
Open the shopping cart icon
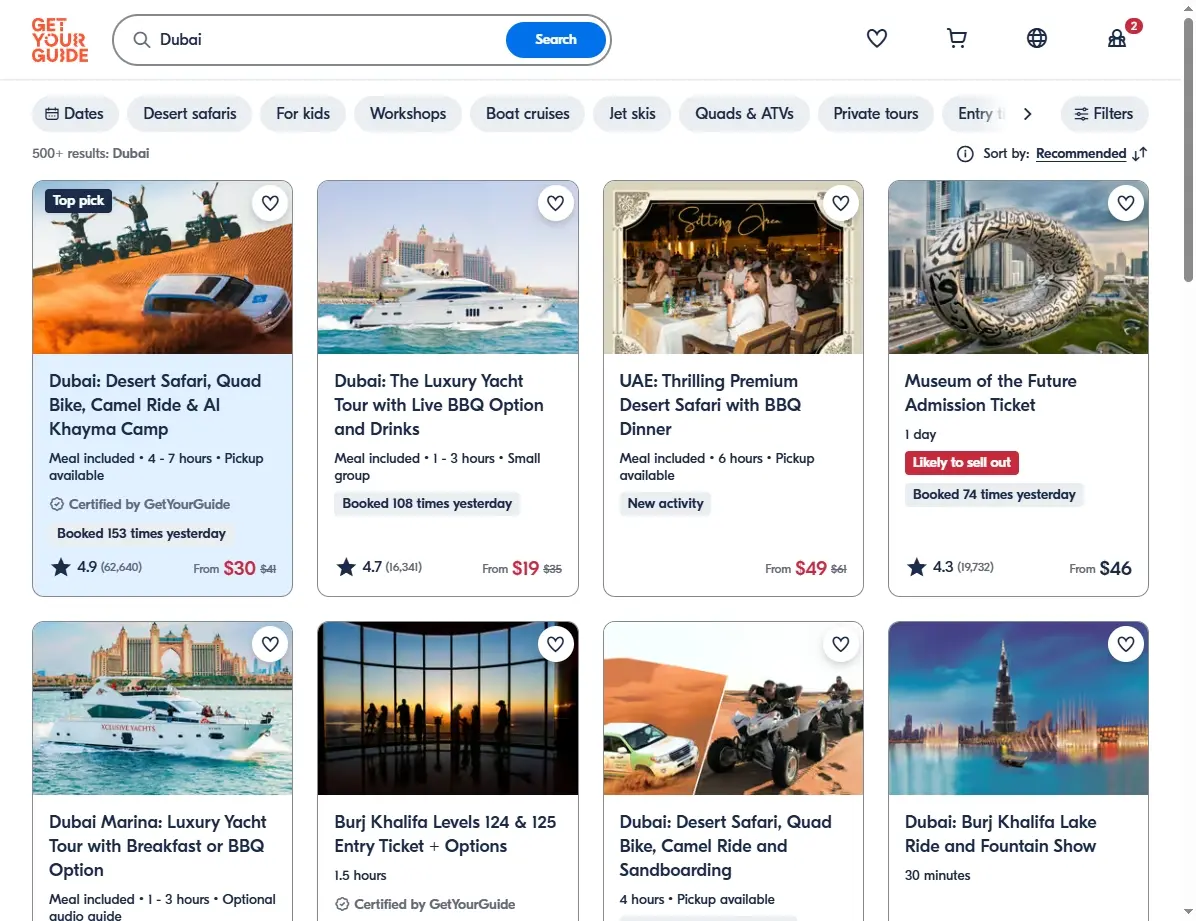pyautogui.click(x=956, y=38)
